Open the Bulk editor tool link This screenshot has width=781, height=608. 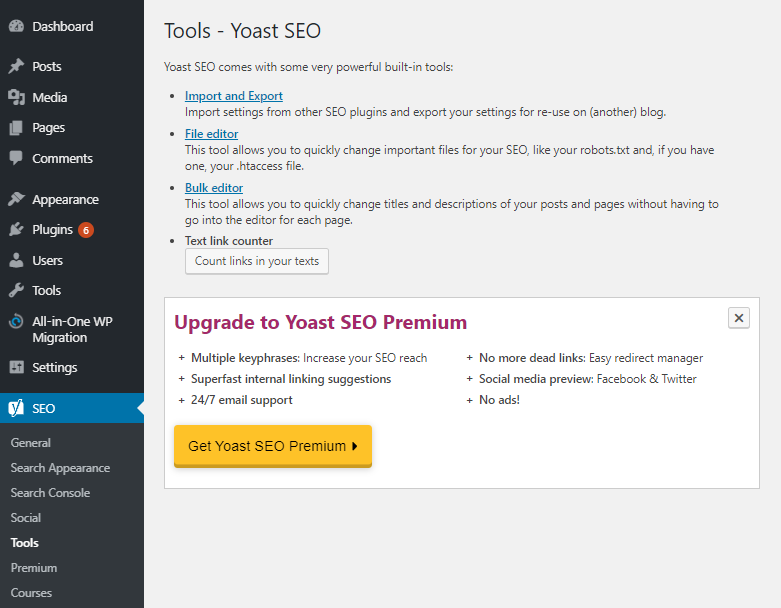214,188
